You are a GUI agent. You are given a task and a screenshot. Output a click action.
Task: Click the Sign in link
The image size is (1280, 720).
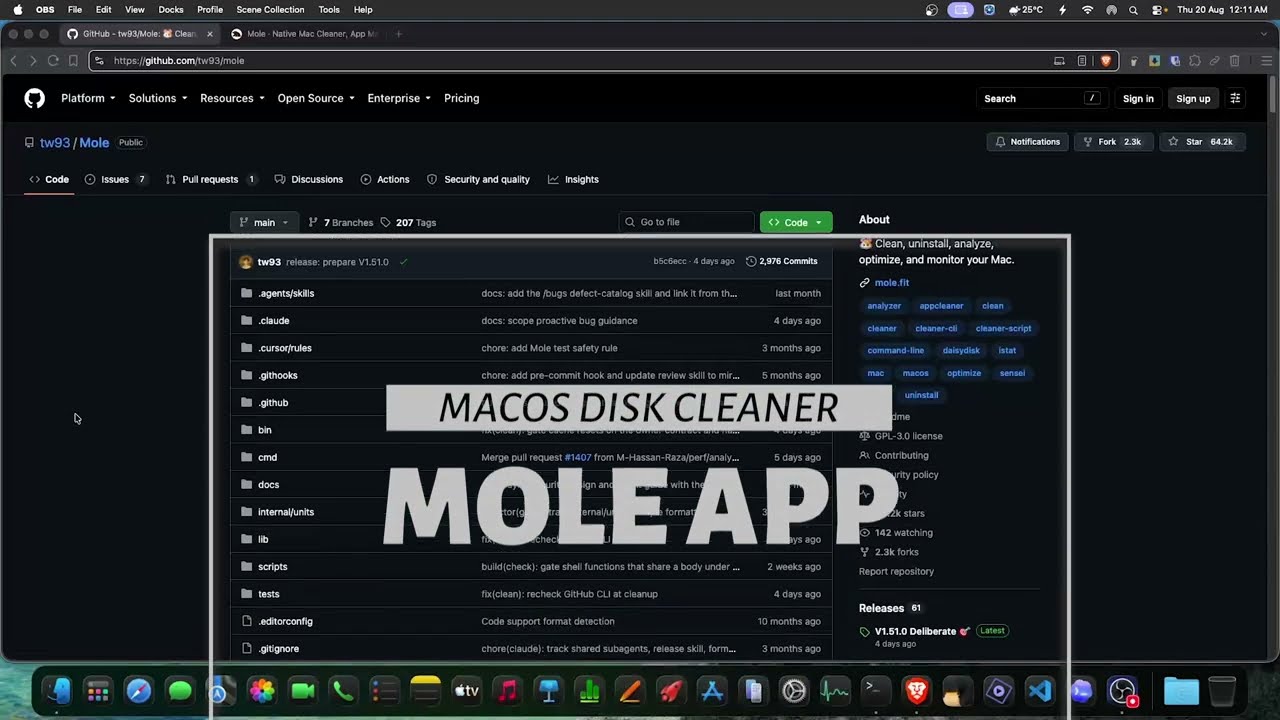click(x=1138, y=98)
